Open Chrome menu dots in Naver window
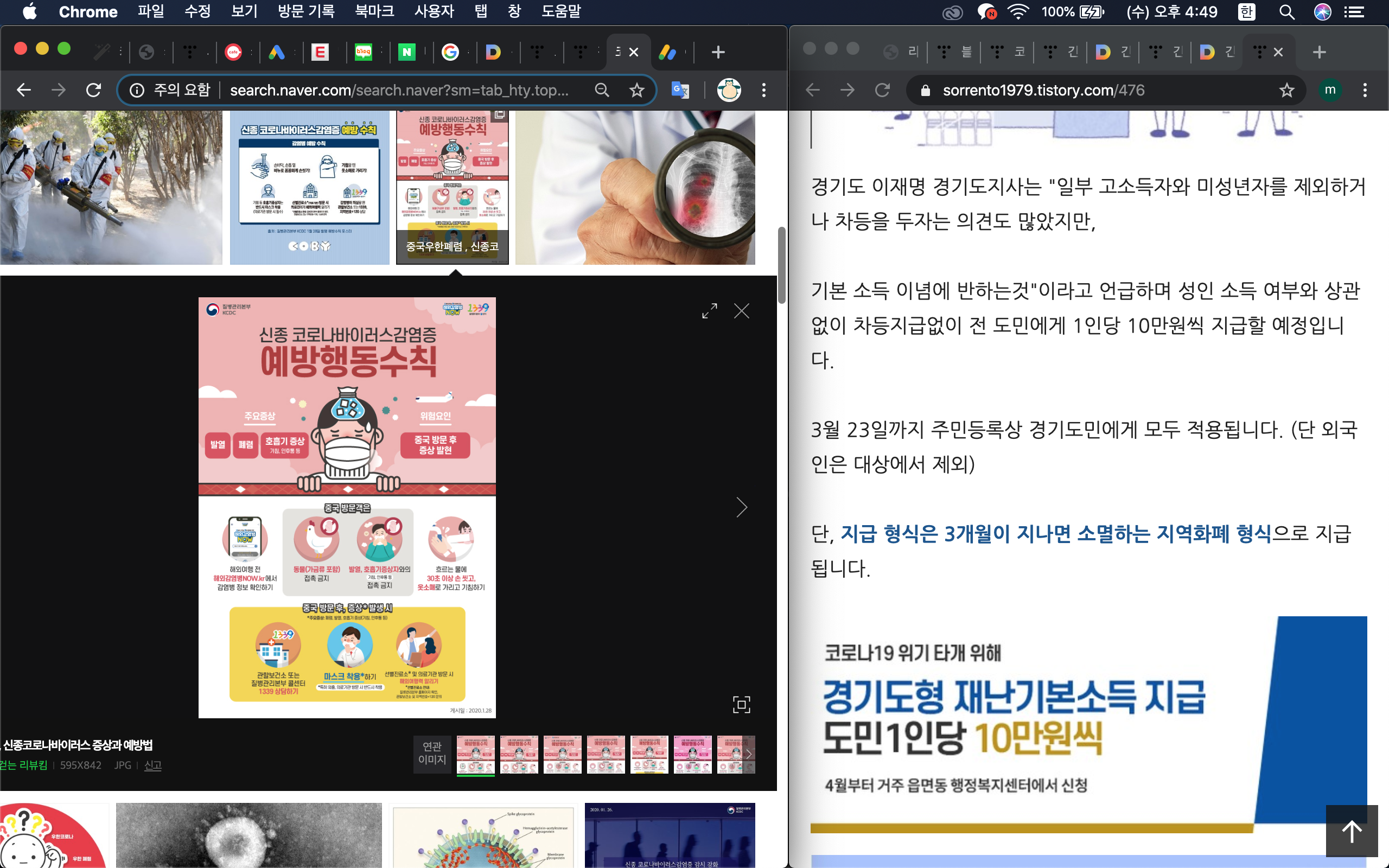This screenshot has height=868, width=1389. coord(763,90)
